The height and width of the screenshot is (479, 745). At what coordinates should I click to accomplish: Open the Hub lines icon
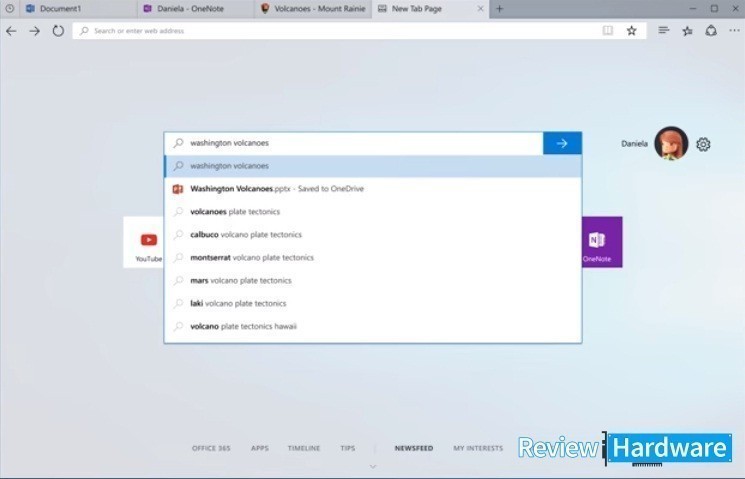(x=664, y=31)
